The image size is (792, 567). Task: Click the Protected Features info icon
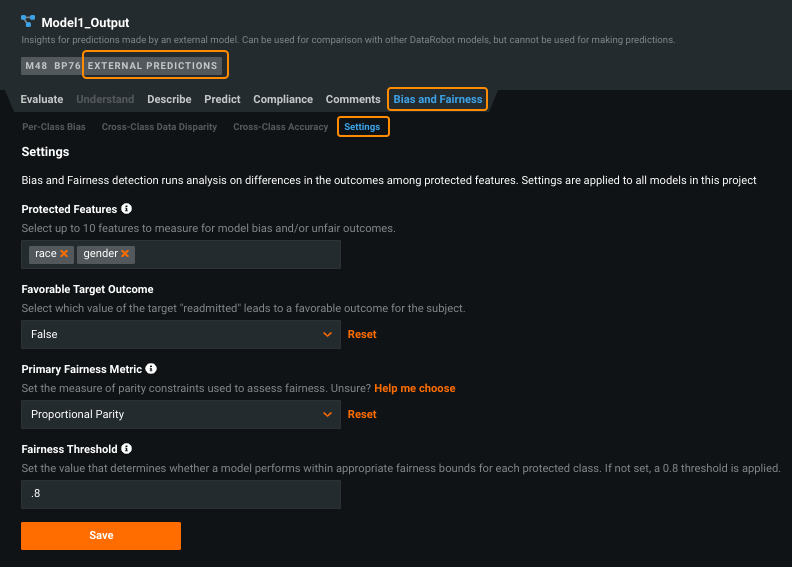[126, 209]
